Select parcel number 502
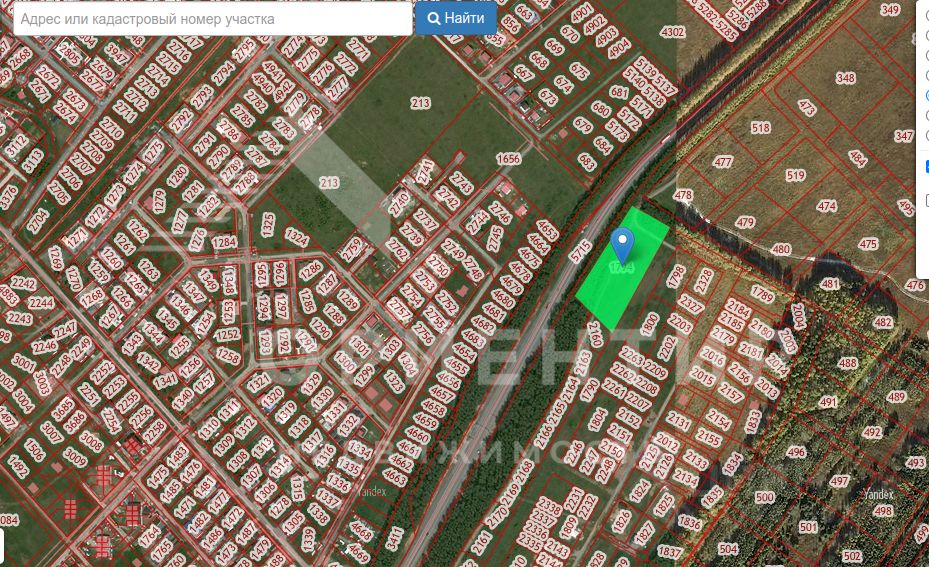This screenshot has width=929, height=567. click(851, 556)
